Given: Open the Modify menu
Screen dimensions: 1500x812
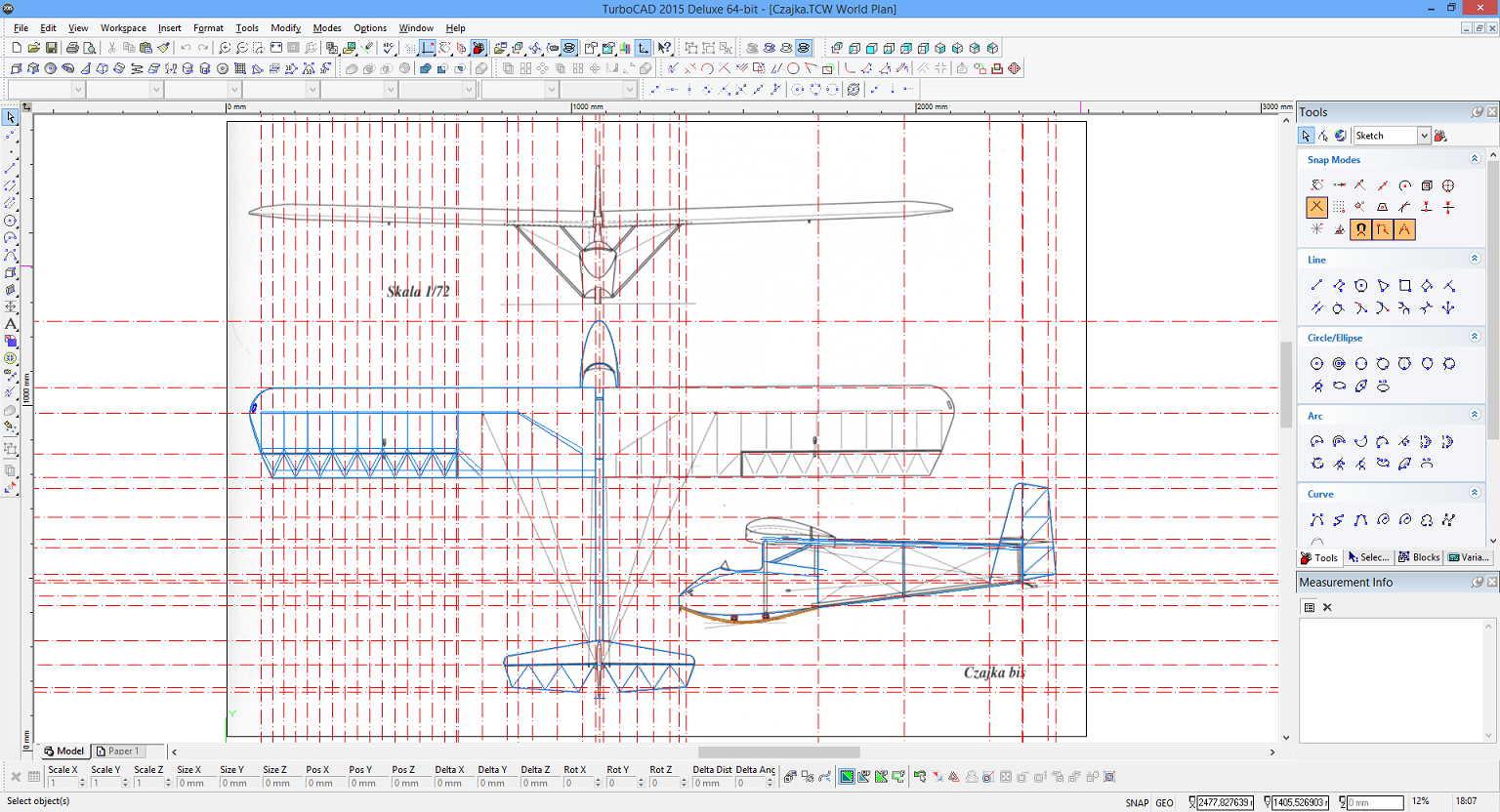Looking at the screenshot, I should pyautogui.click(x=285, y=28).
